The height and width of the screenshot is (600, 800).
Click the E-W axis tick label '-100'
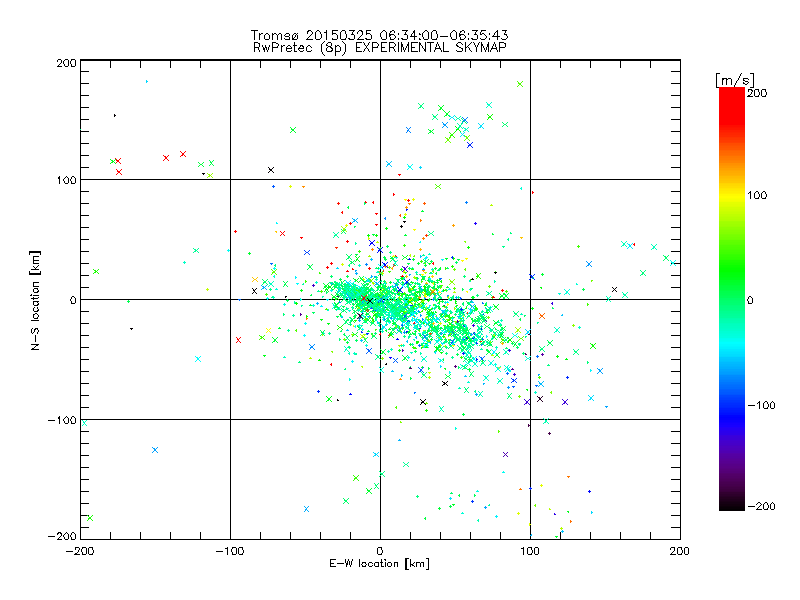click(x=230, y=551)
